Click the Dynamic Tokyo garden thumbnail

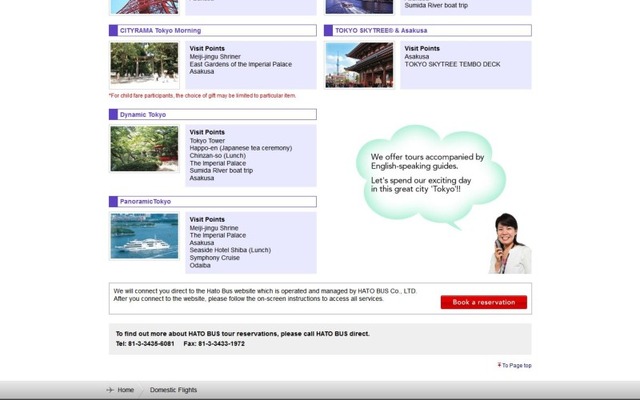click(144, 148)
